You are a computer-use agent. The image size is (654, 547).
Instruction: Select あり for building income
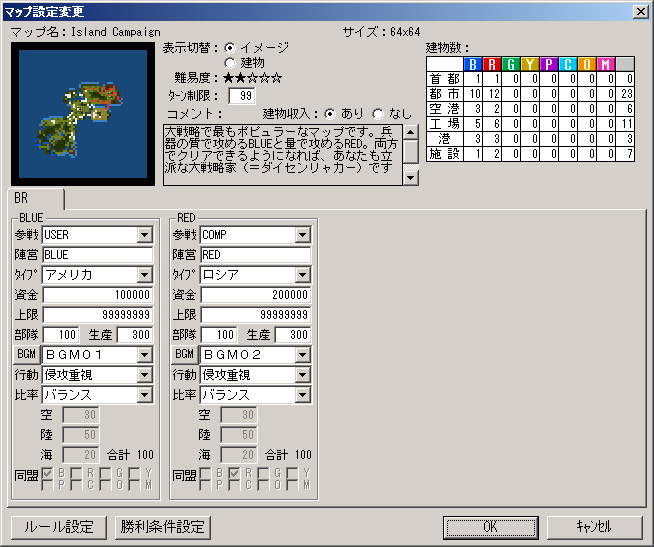[330, 113]
